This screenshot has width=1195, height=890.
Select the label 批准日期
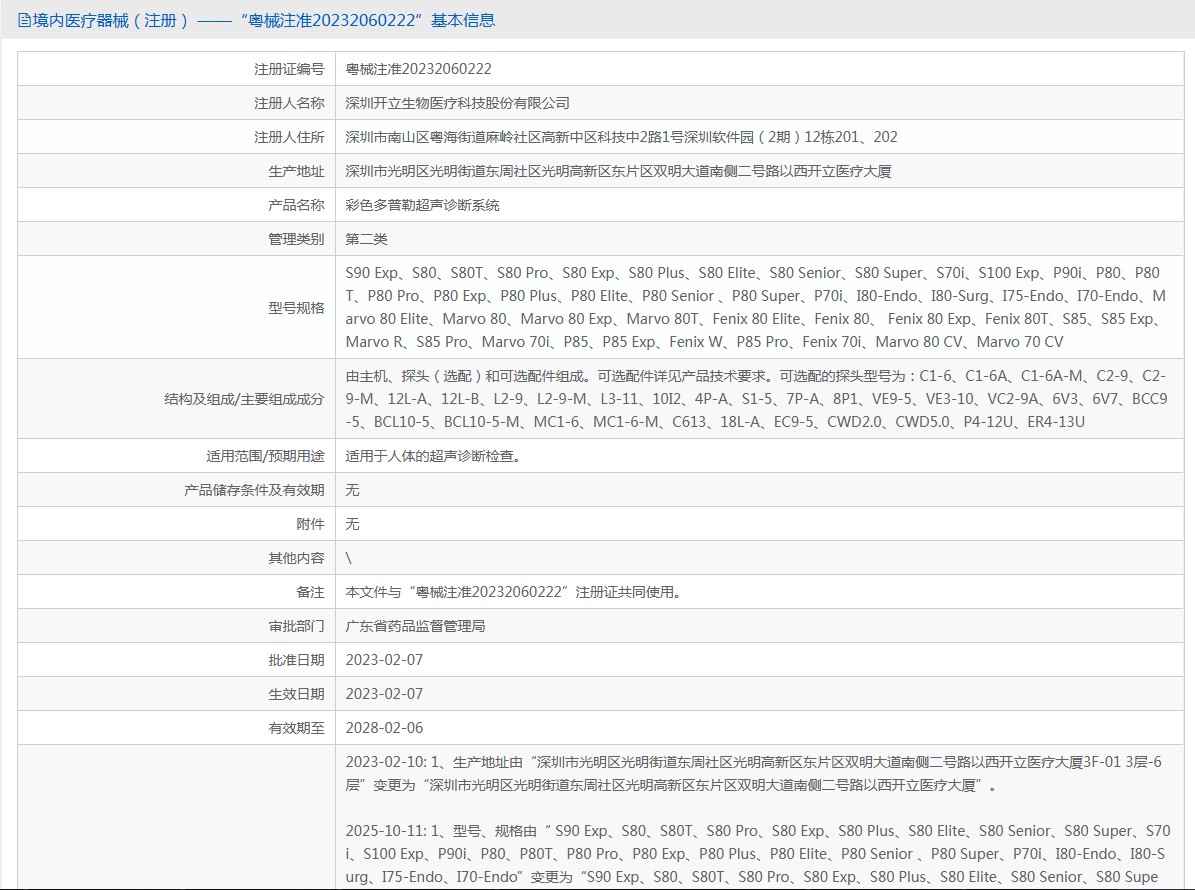click(x=296, y=660)
